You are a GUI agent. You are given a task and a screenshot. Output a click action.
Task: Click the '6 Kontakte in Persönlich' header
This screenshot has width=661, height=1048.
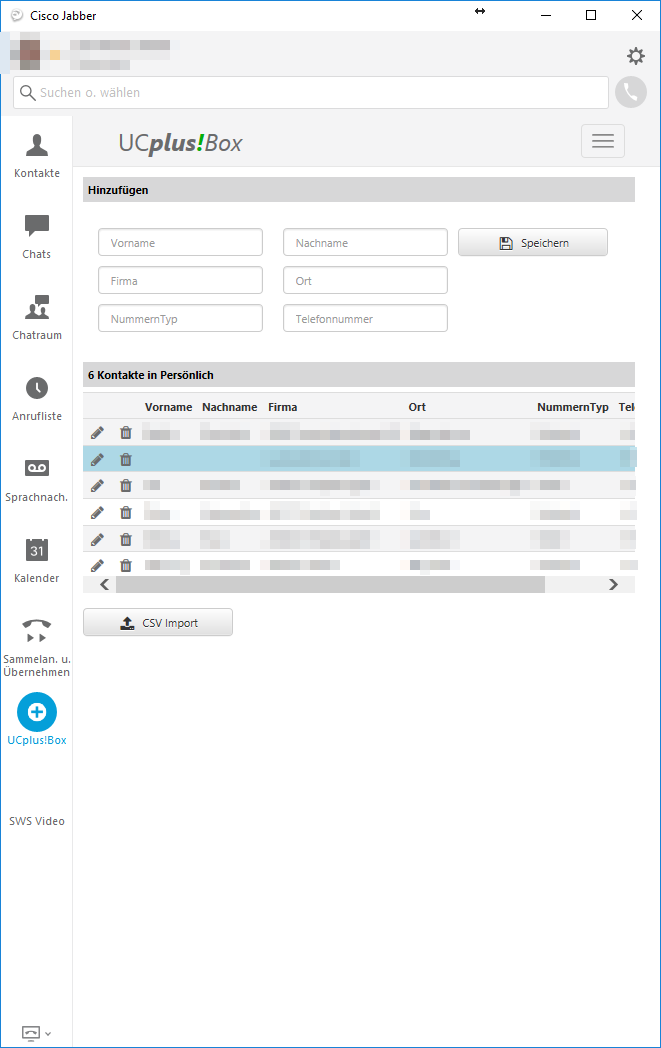pyautogui.click(x=359, y=375)
